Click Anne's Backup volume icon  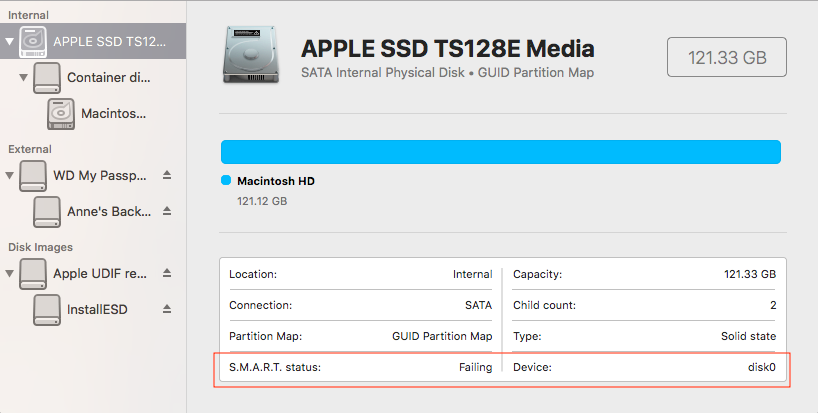47,211
